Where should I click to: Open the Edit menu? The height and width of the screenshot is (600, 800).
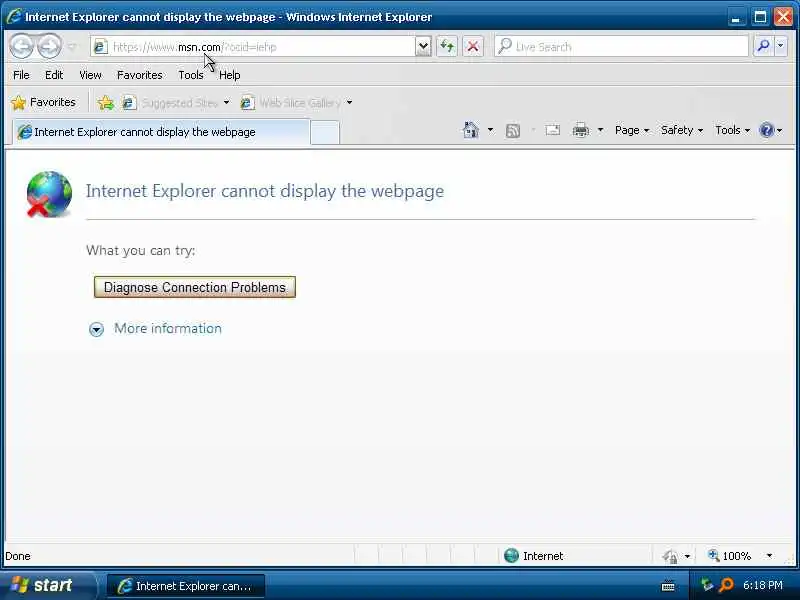coord(54,75)
